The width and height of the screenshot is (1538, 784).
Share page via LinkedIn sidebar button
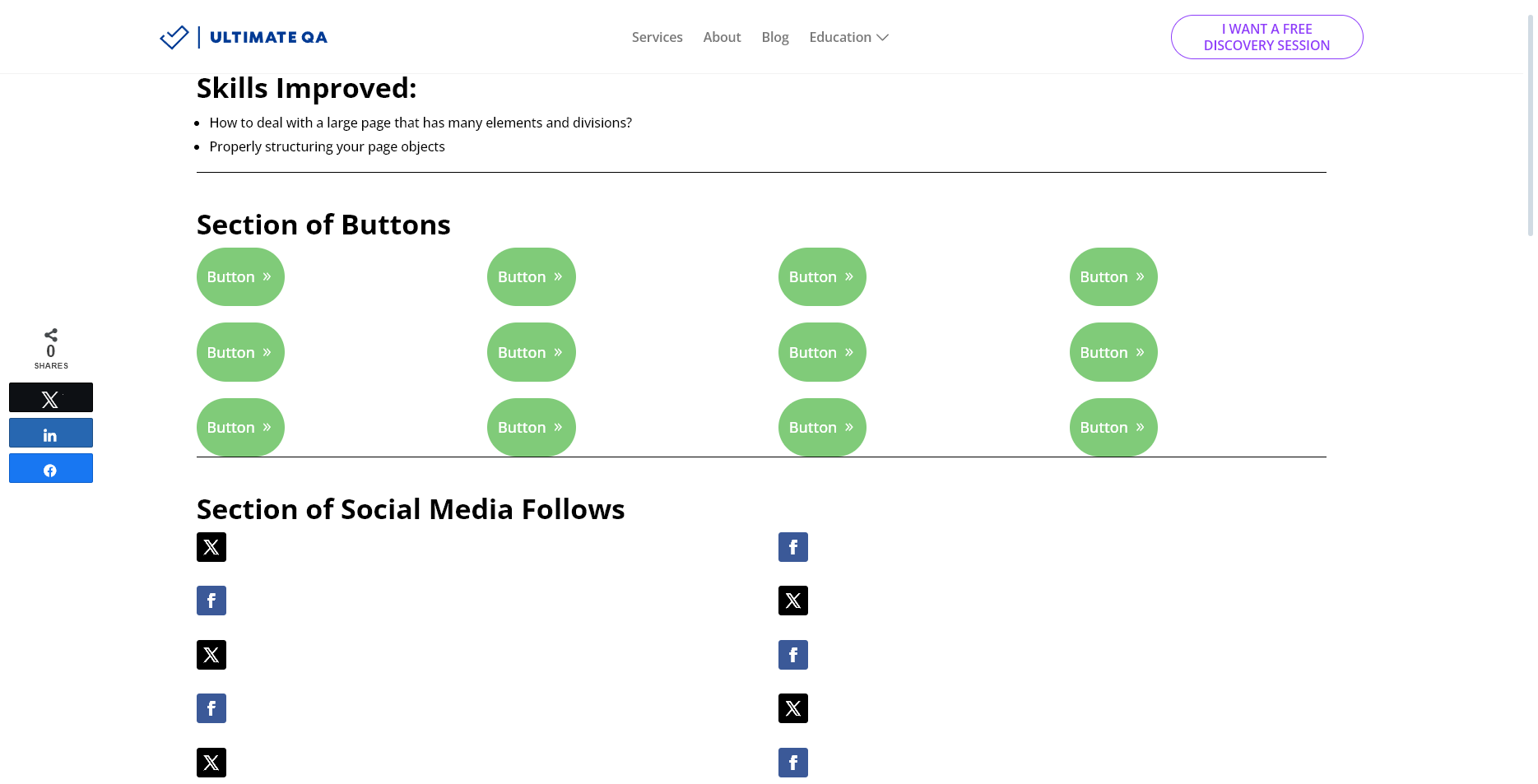coord(51,434)
